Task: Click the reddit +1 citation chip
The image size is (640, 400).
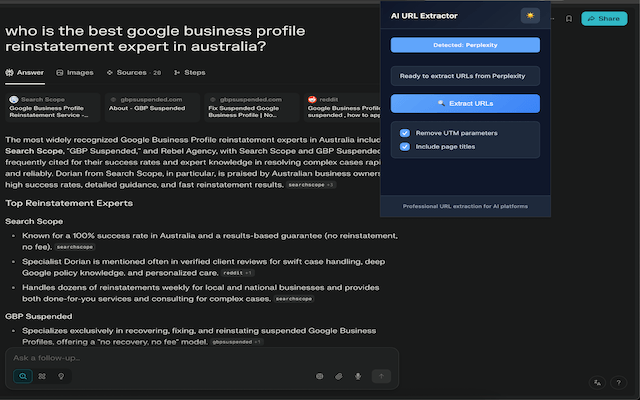Action: pos(238,273)
